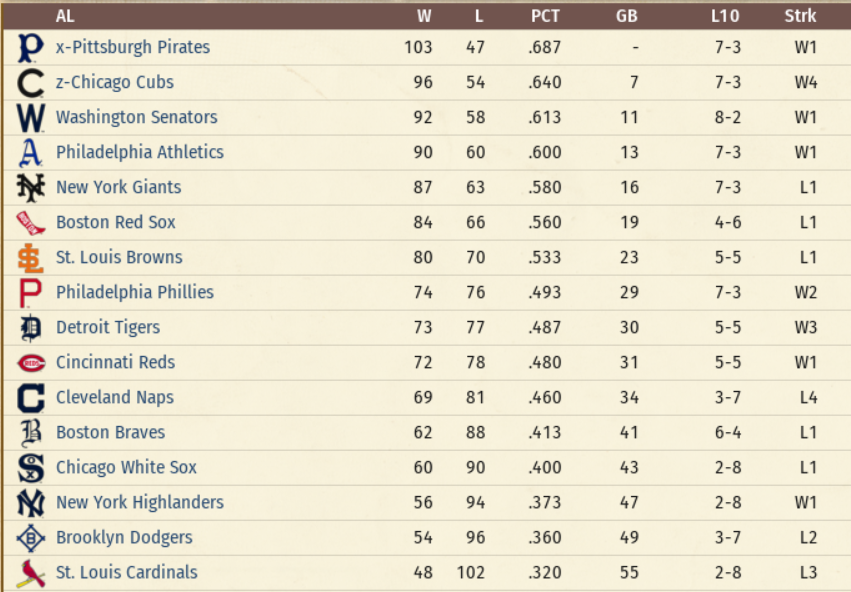Click the Chicago Cubs logo icon

pos(31,82)
